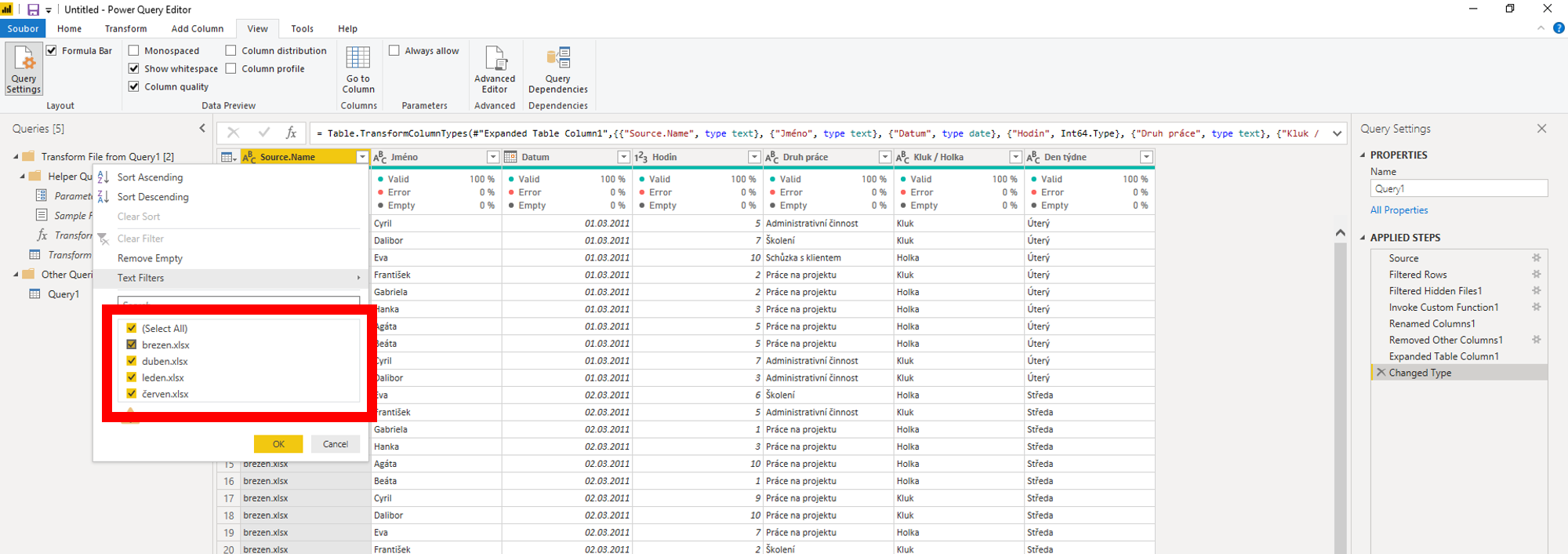Cancel the filter dialog
Screen dimensions: 1568x554
coord(336,444)
